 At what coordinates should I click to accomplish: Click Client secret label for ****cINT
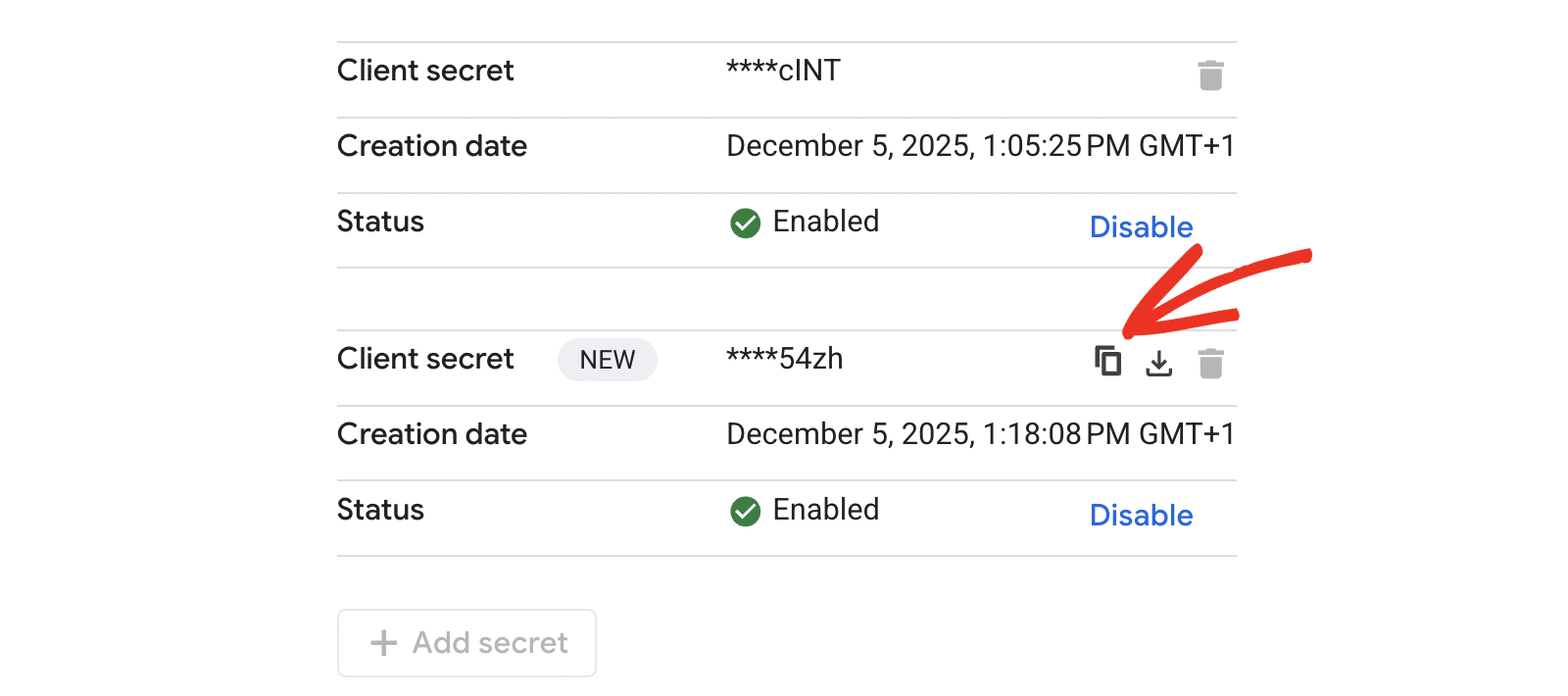(425, 71)
